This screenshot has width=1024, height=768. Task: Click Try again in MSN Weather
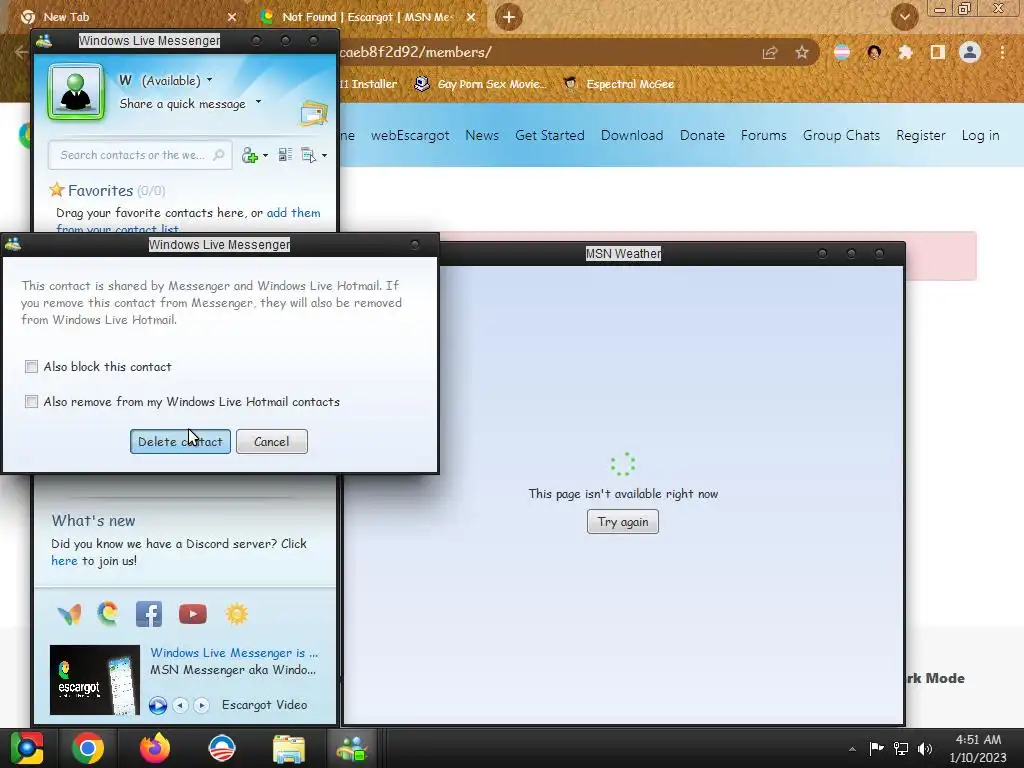coord(623,522)
